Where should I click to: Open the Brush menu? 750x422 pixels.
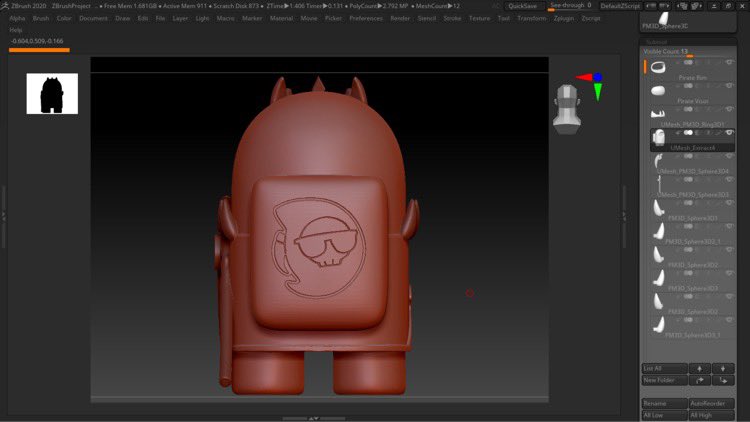41,18
